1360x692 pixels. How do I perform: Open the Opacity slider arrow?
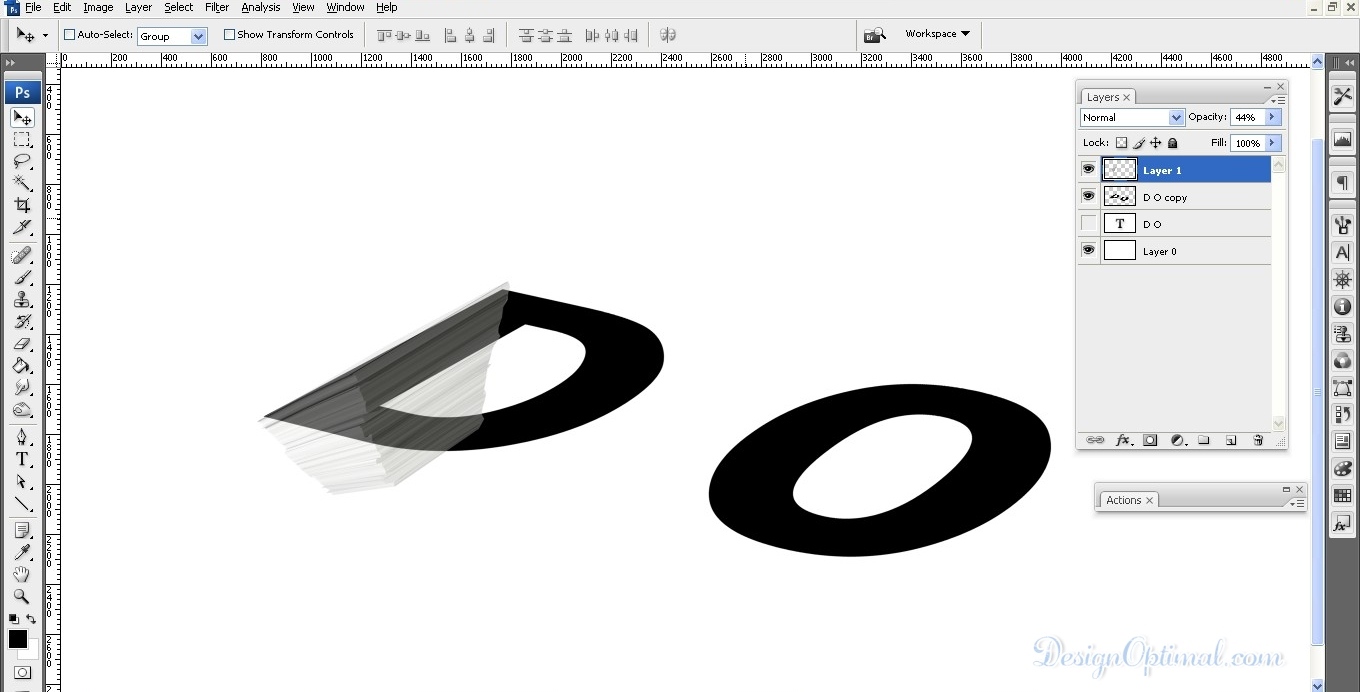pyautogui.click(x=1272, y=117)
